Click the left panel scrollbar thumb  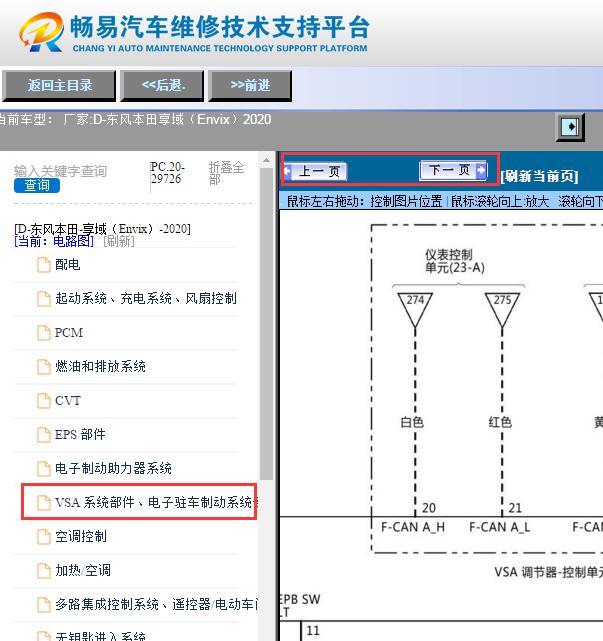click(267, 324)
